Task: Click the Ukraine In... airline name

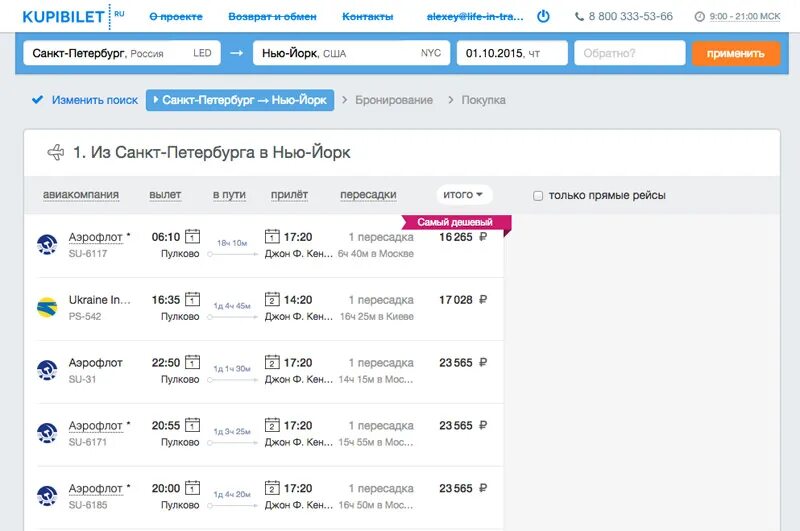Action: [100, 299]
